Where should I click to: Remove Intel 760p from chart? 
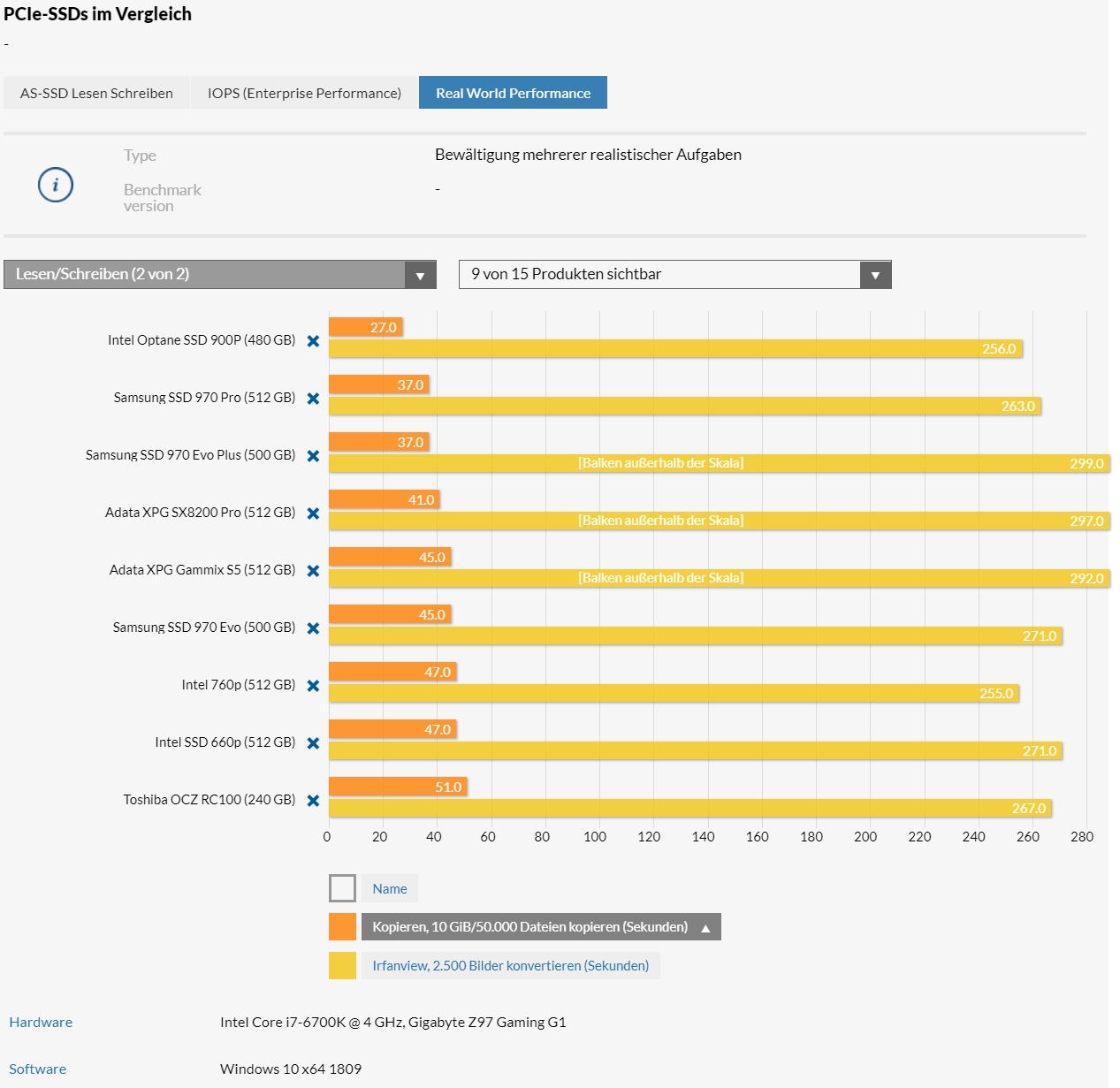(x=313, y=686)
